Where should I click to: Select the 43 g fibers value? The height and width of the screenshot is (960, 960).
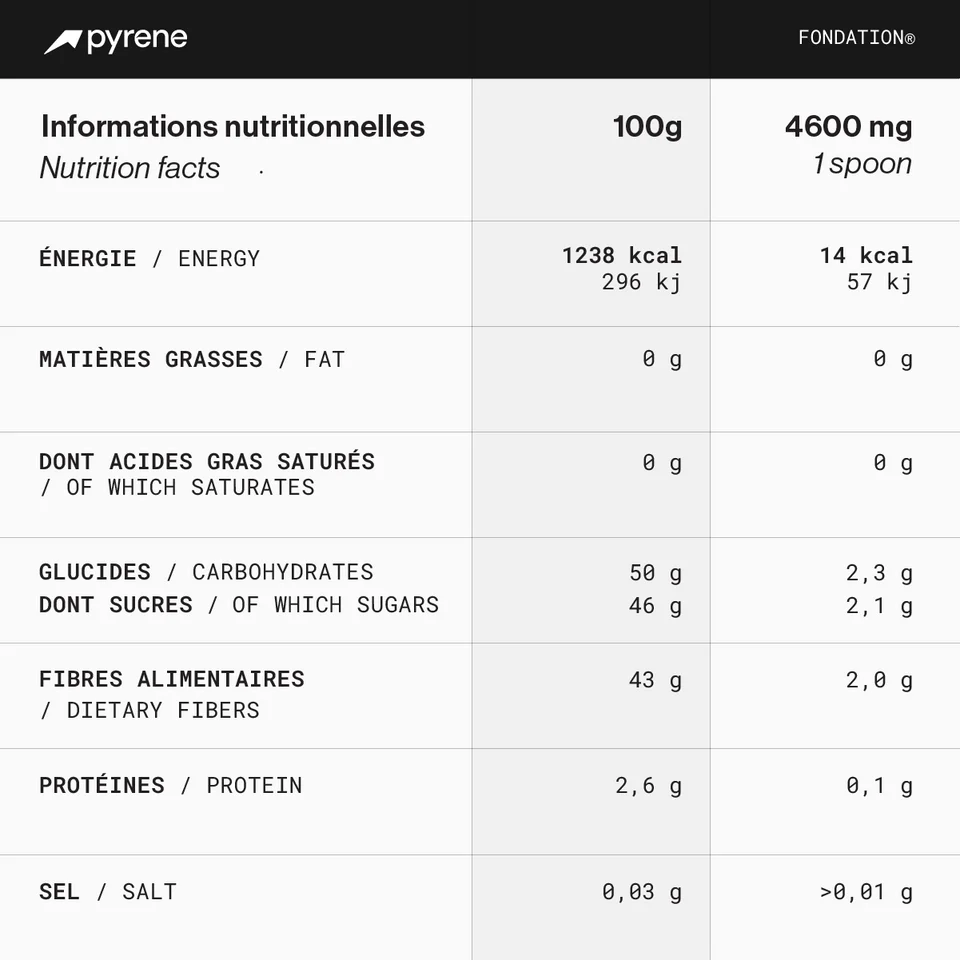tap(655, 680)
